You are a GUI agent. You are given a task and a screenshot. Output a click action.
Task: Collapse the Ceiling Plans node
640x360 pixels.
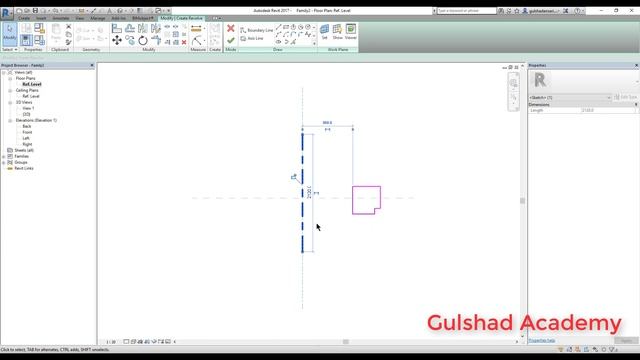(x=10, y=90)
